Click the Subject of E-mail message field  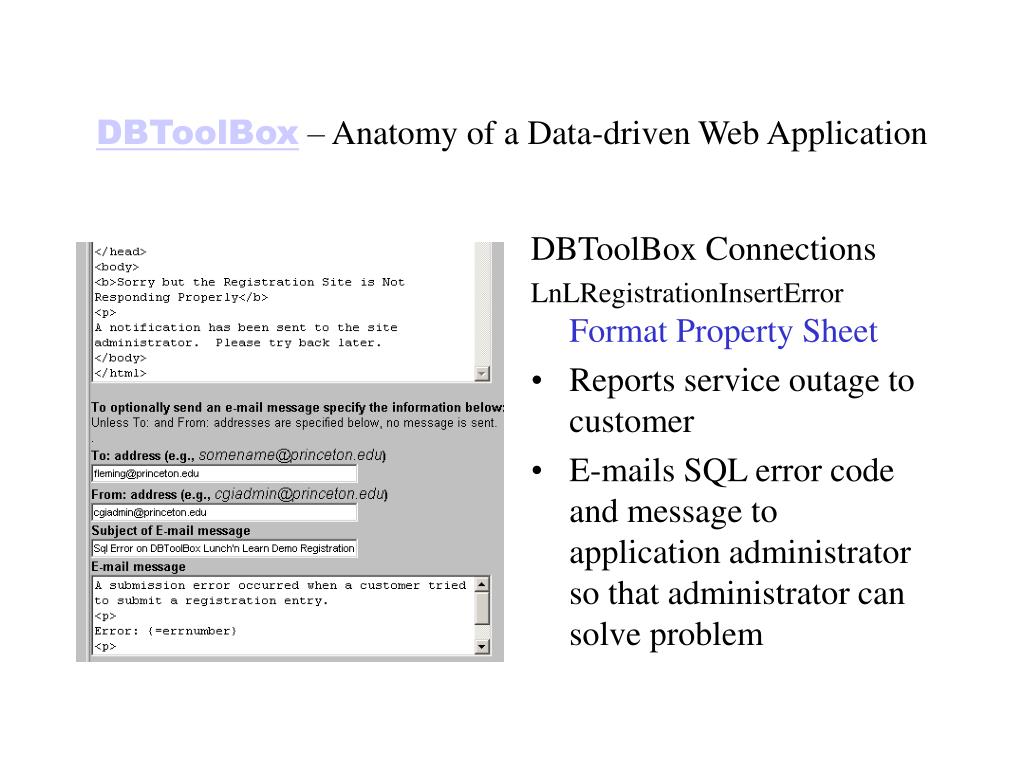[225, 548]
